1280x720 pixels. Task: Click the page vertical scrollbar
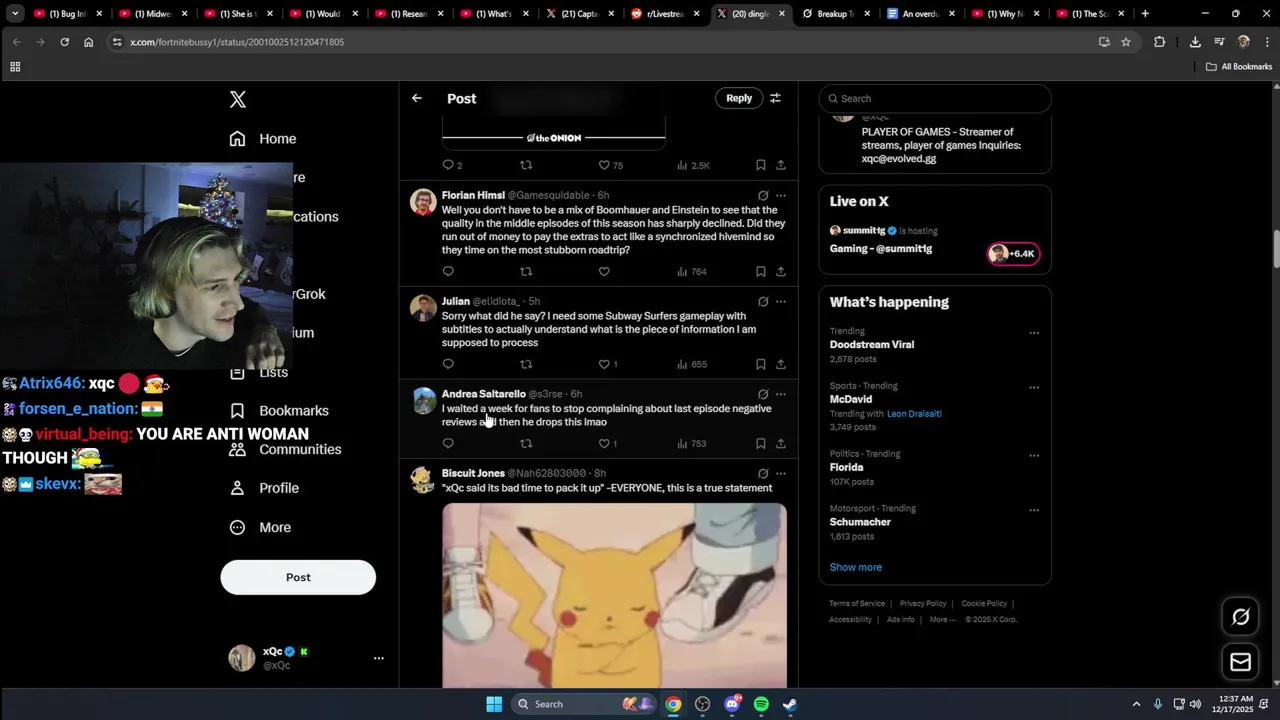(x=1276, y=247)
